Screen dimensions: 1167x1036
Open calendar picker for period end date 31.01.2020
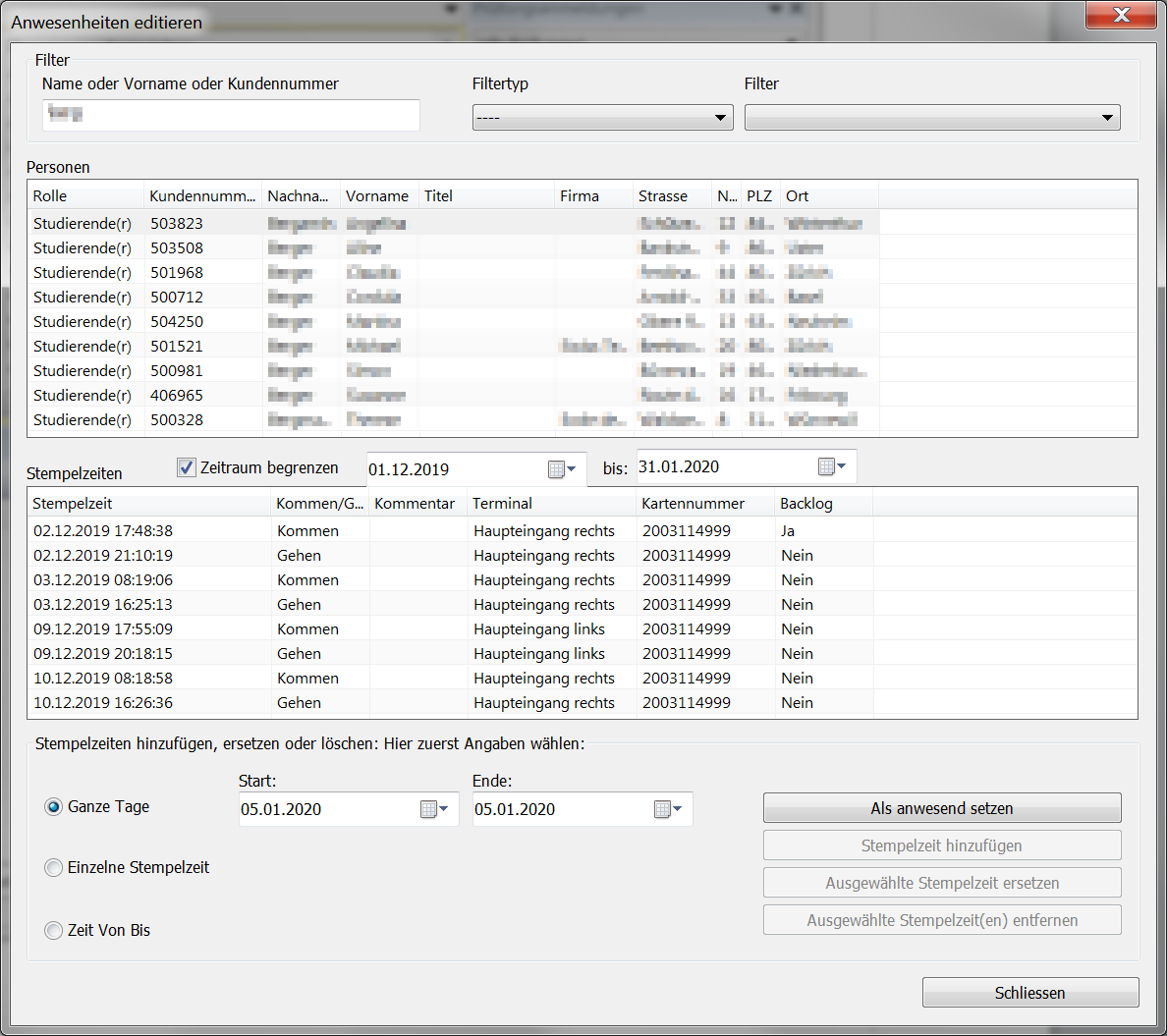[832, 466]
